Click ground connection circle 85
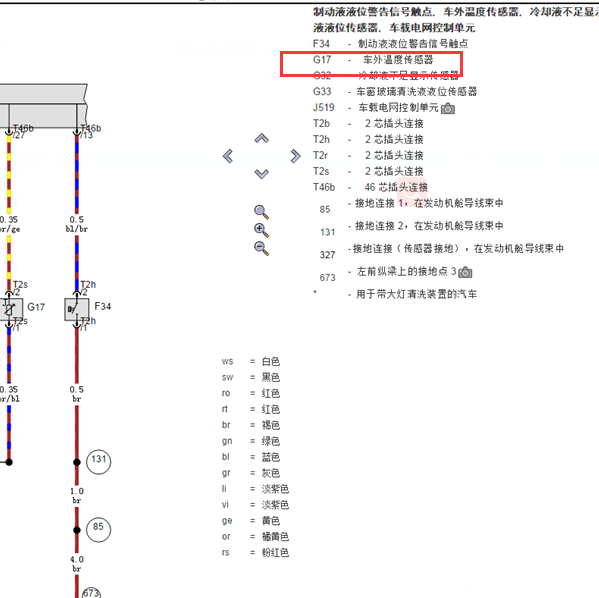 click(x=99, y=530)
